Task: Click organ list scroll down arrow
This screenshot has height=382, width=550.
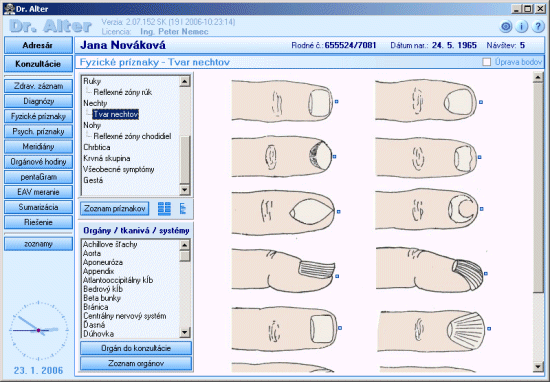Action: tap(185, 332)
